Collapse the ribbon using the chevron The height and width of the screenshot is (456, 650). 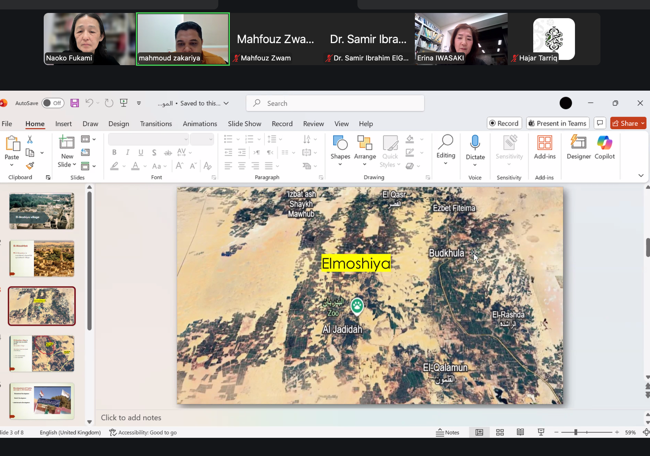pyautogui.click(x=641, y=176)
